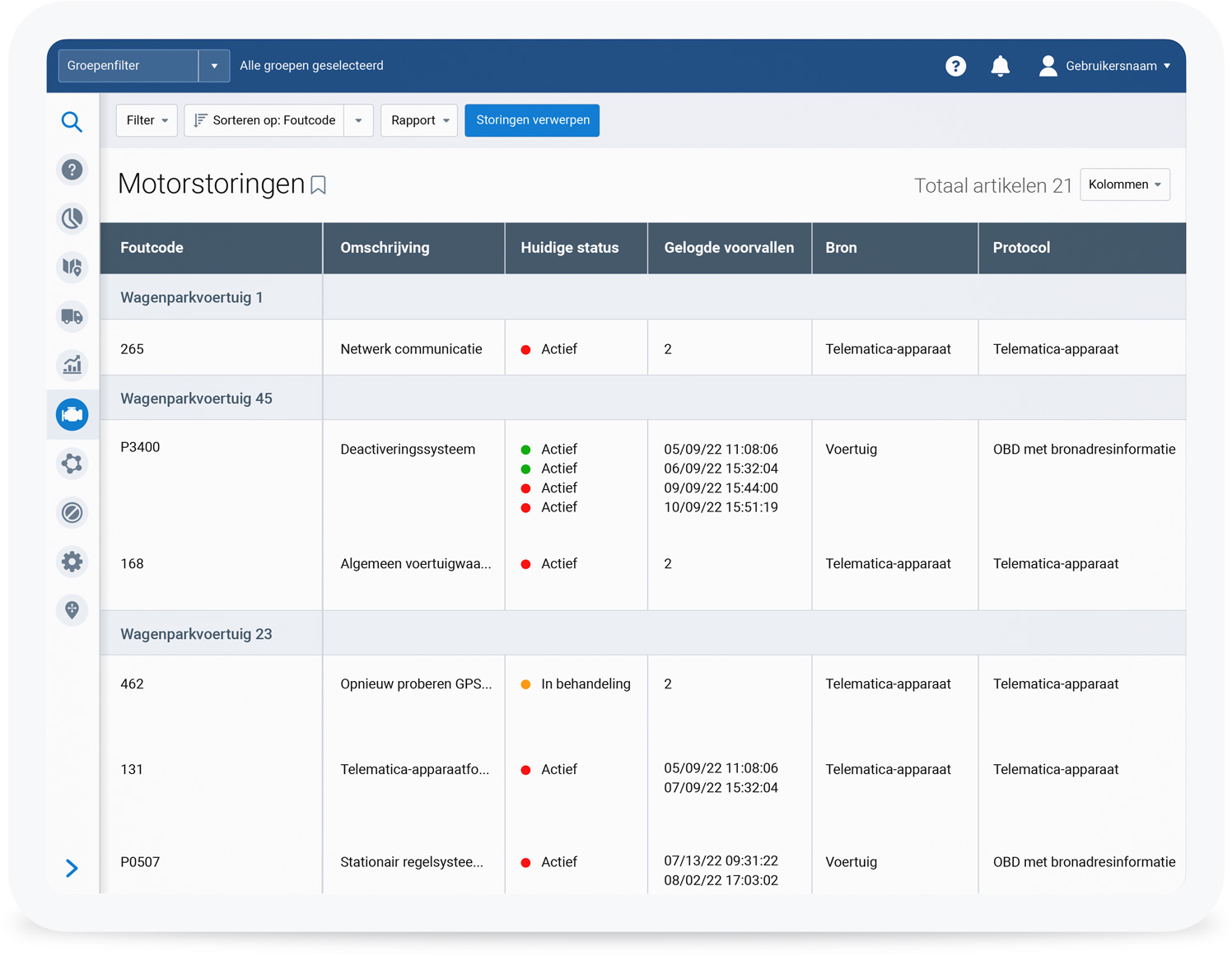This screenshot has width=1232, height=956.
Task: Open the location pin plus sidebar icon
Action: click(72, 610)
